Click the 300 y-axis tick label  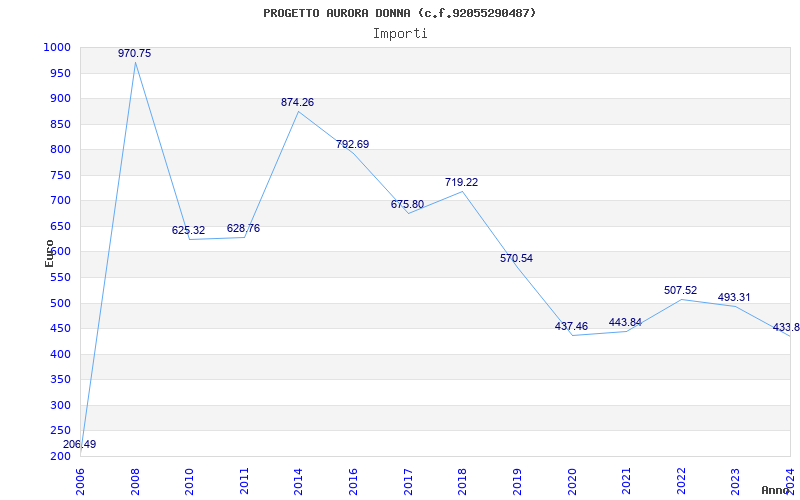(60, 405)
